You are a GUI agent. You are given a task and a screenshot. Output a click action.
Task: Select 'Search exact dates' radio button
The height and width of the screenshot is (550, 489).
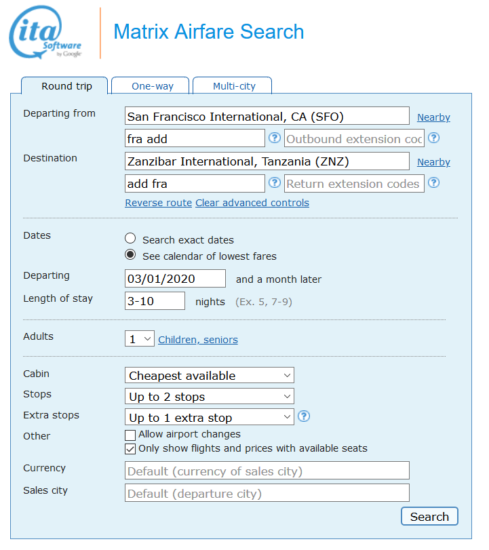130,239
